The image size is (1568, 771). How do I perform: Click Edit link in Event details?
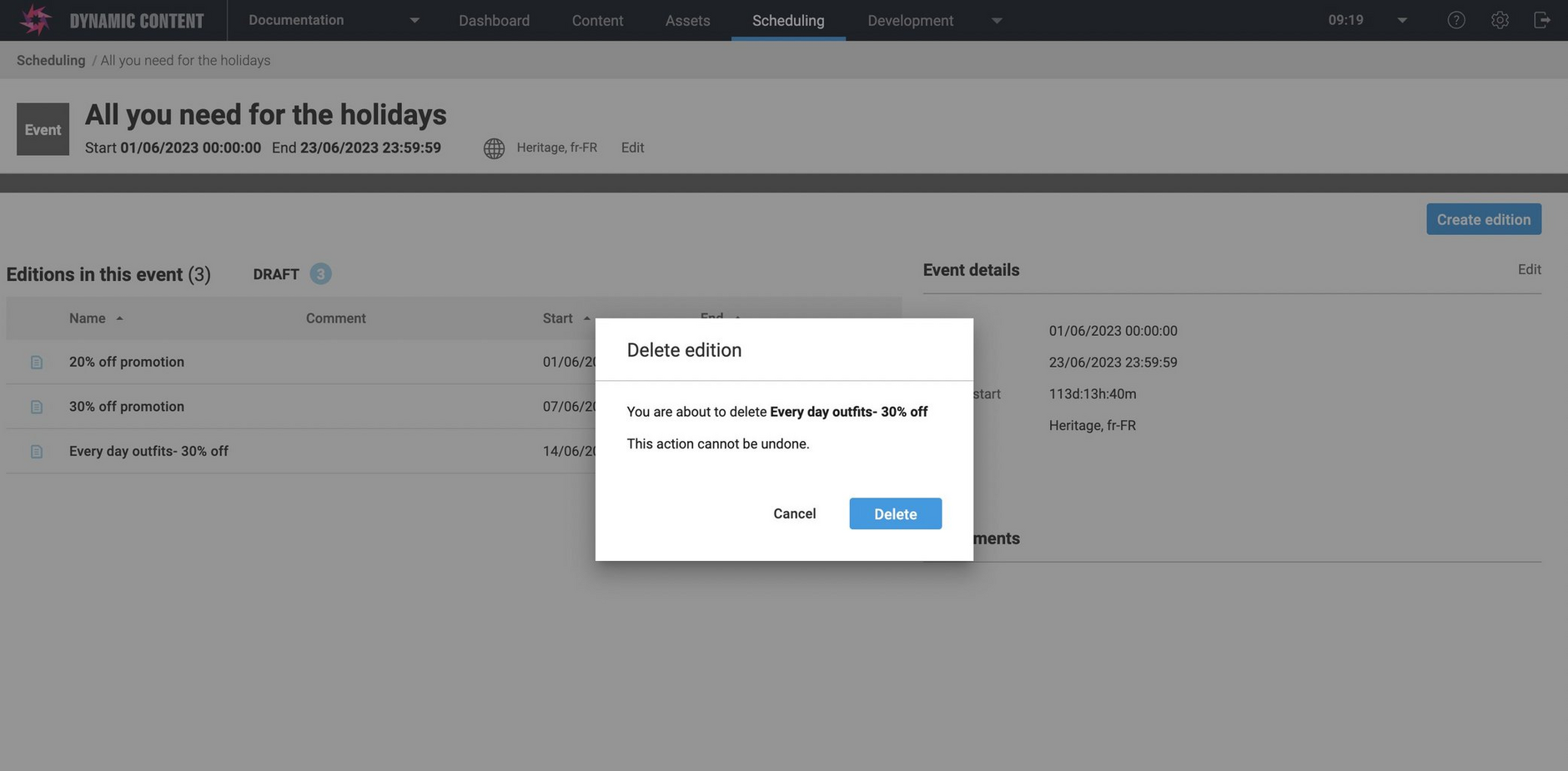(1529, 269)
